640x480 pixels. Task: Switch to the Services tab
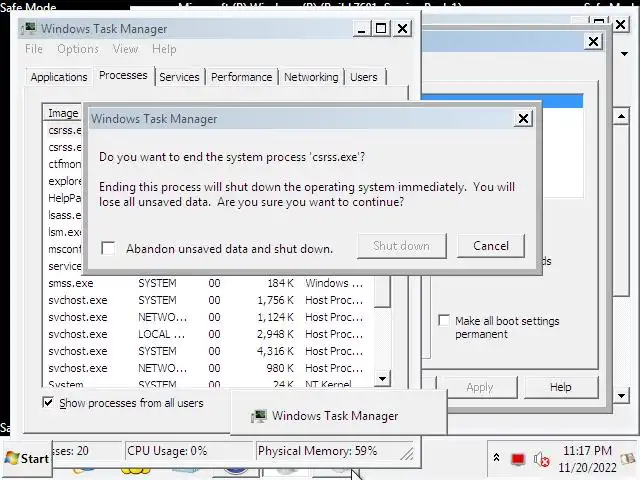pos(179,77)
